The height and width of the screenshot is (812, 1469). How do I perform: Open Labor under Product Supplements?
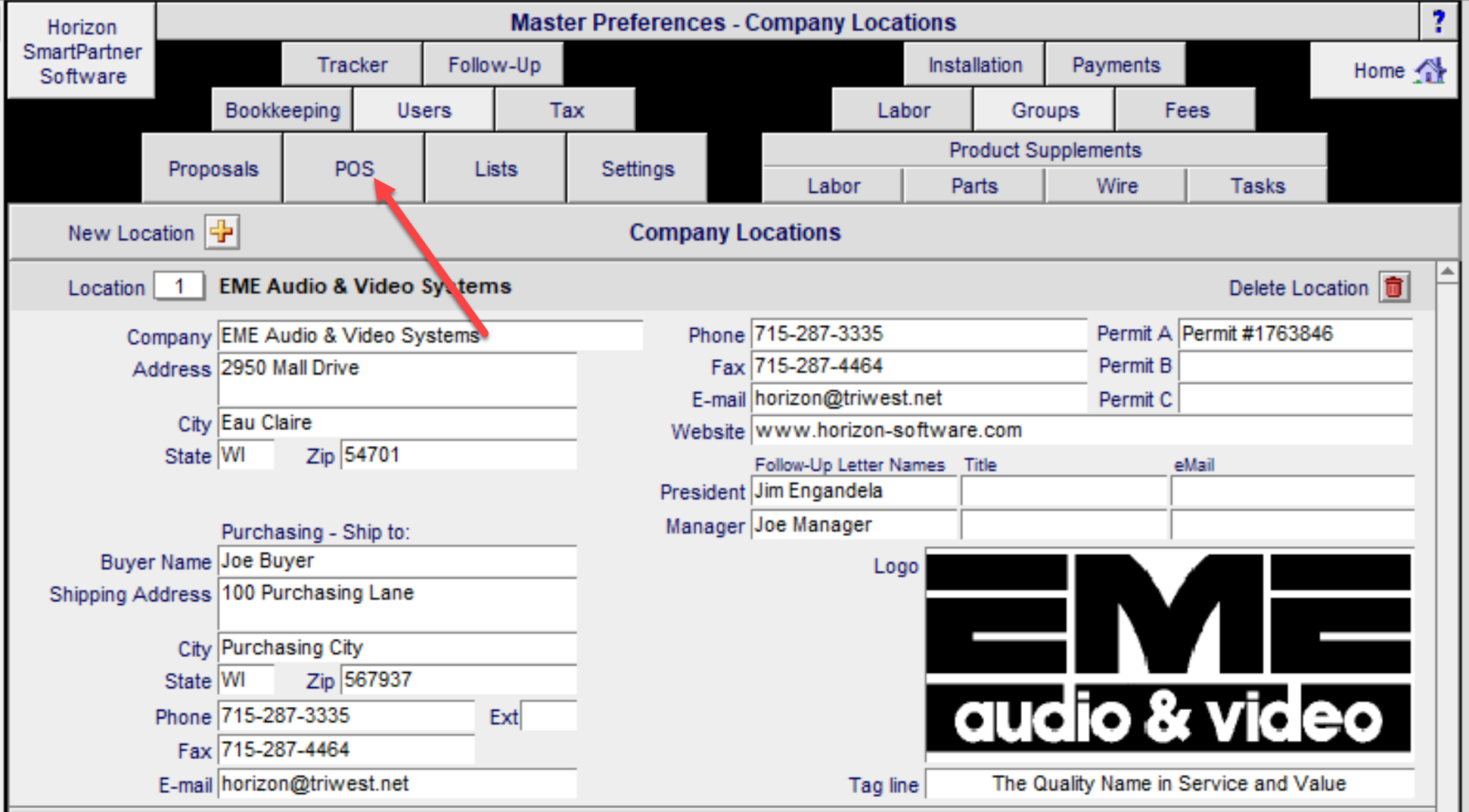click(x=833, y=186)
